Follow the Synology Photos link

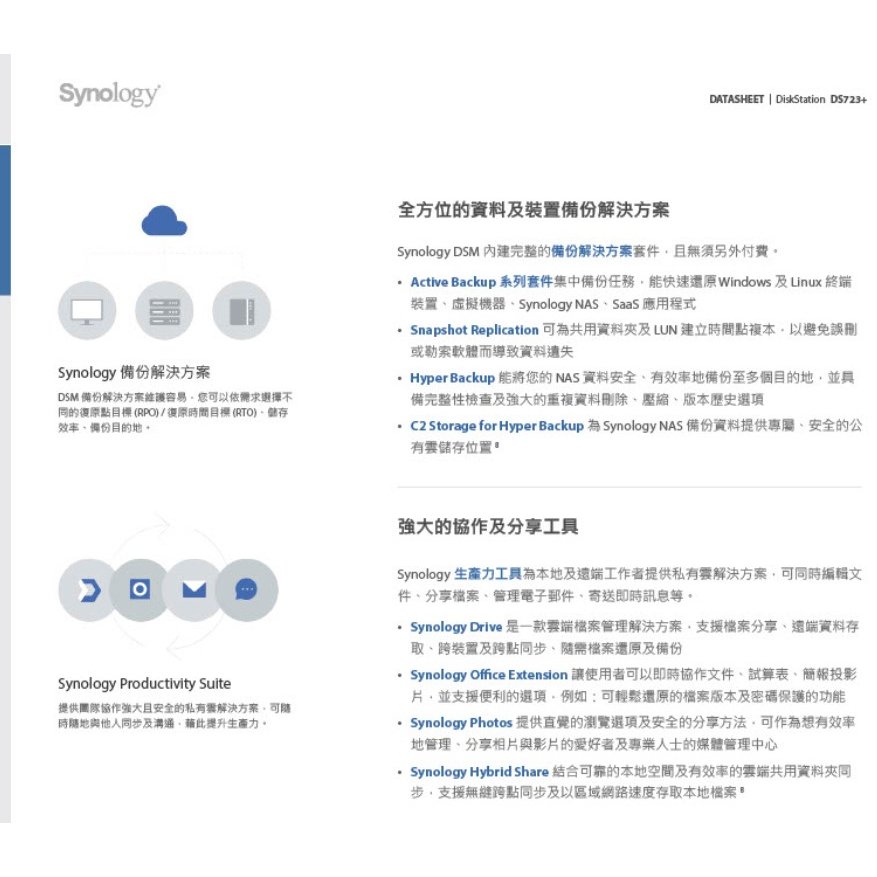tap(461, 723)
